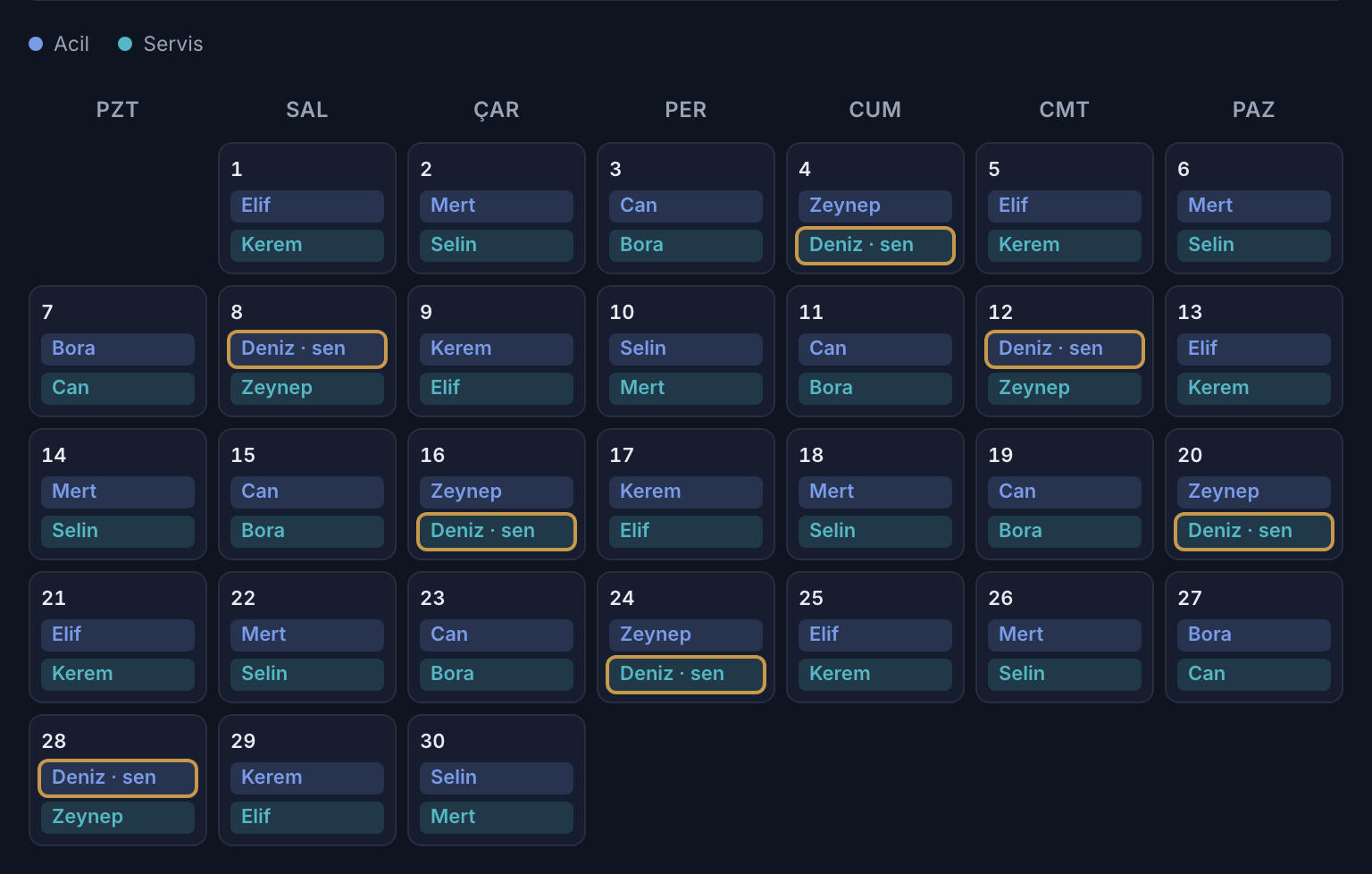Open Mert's Acil shift on day 26
Image resolution: width=1372 pixels, height=874 pixels.
[1065, 634]
